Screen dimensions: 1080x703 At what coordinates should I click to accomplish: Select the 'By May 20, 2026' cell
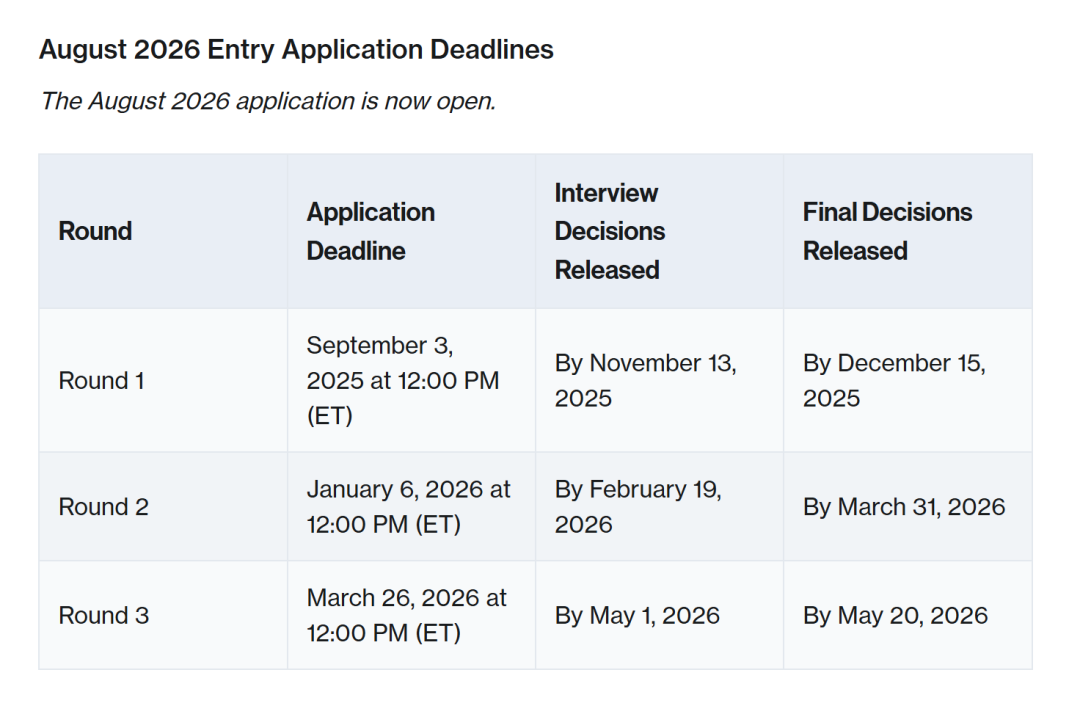coord(895,615)
